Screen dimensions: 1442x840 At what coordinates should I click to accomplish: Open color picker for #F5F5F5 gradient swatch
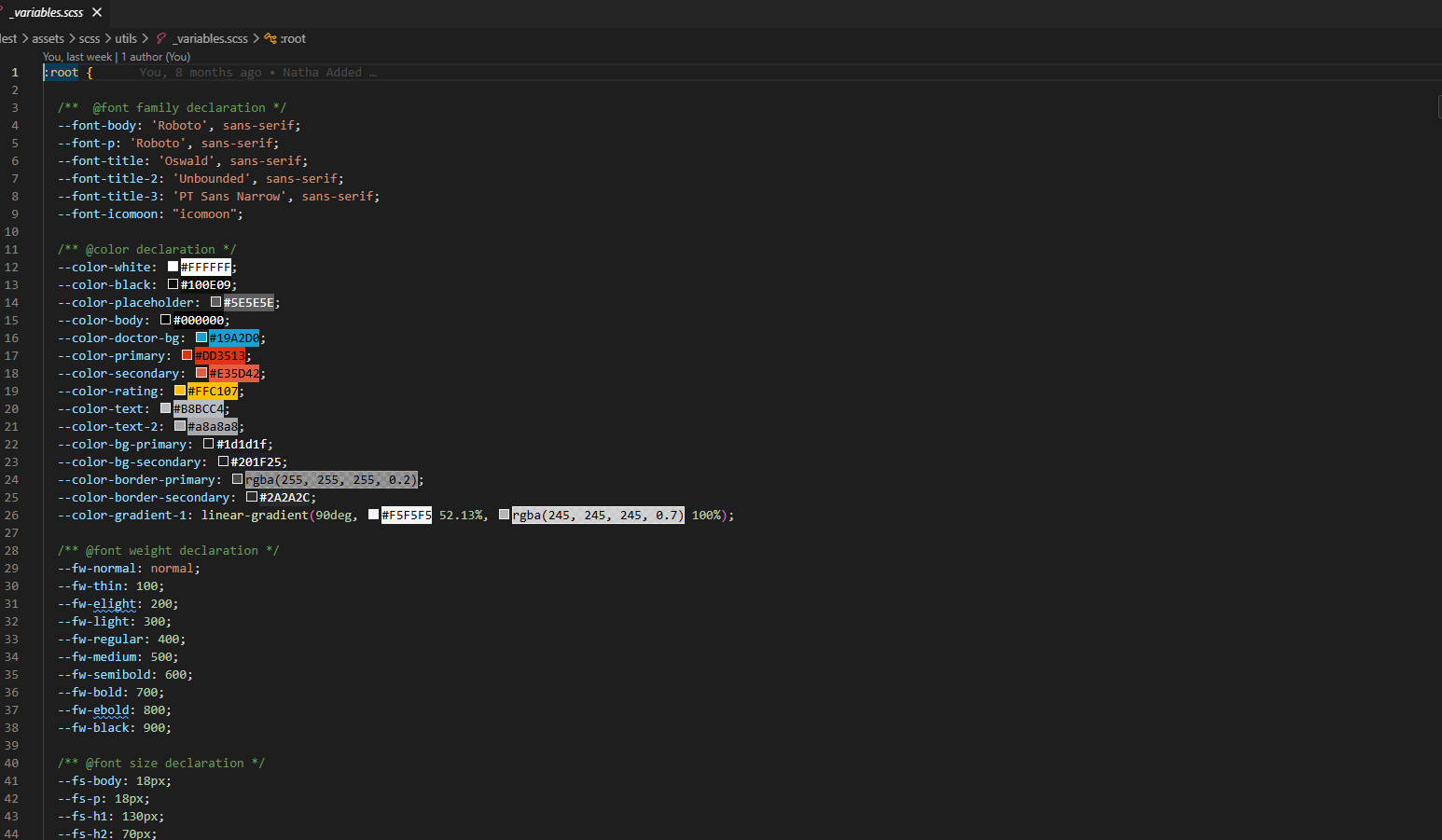tap(374, 515)
